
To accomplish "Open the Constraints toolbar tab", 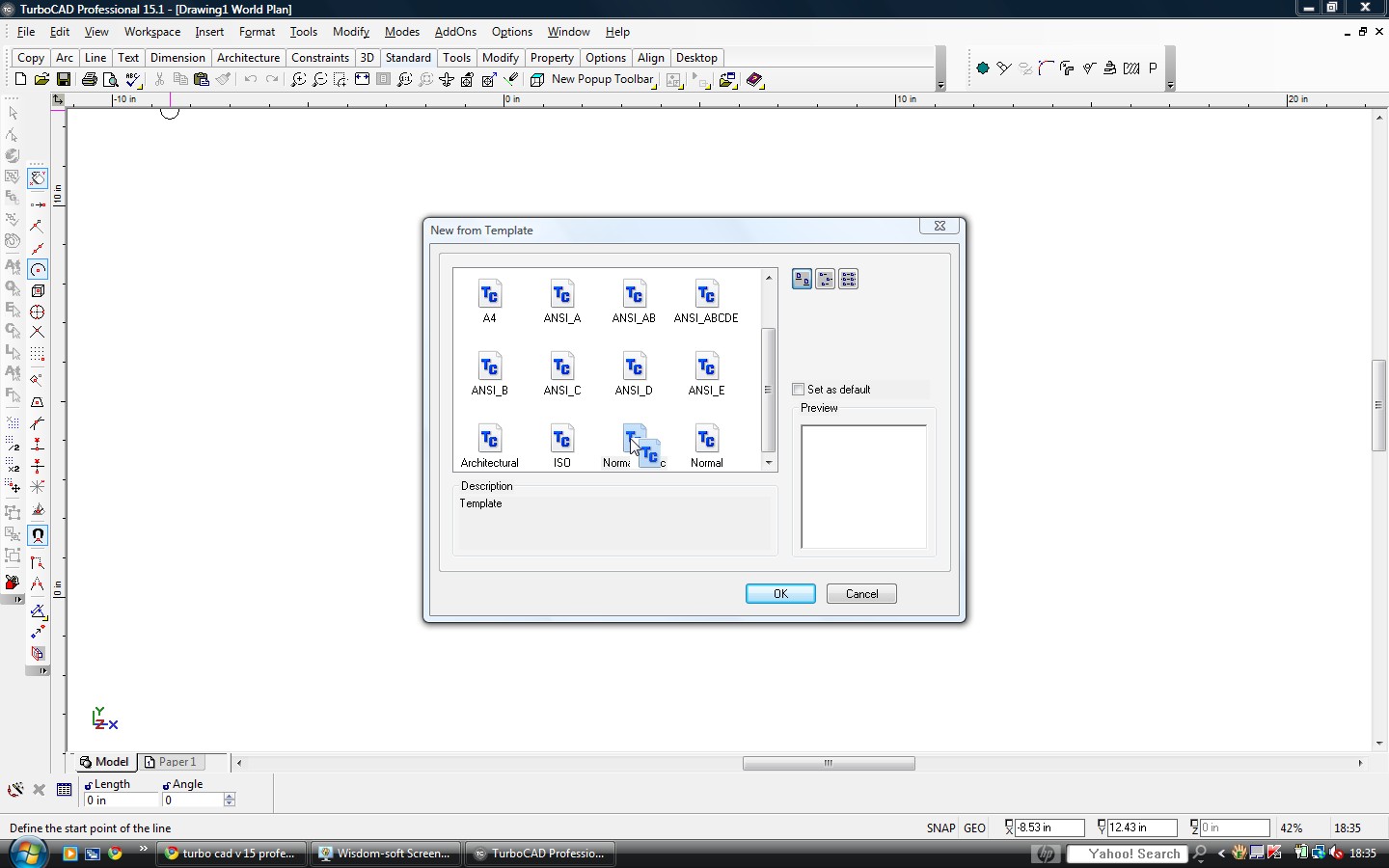I will pos(320,58).
